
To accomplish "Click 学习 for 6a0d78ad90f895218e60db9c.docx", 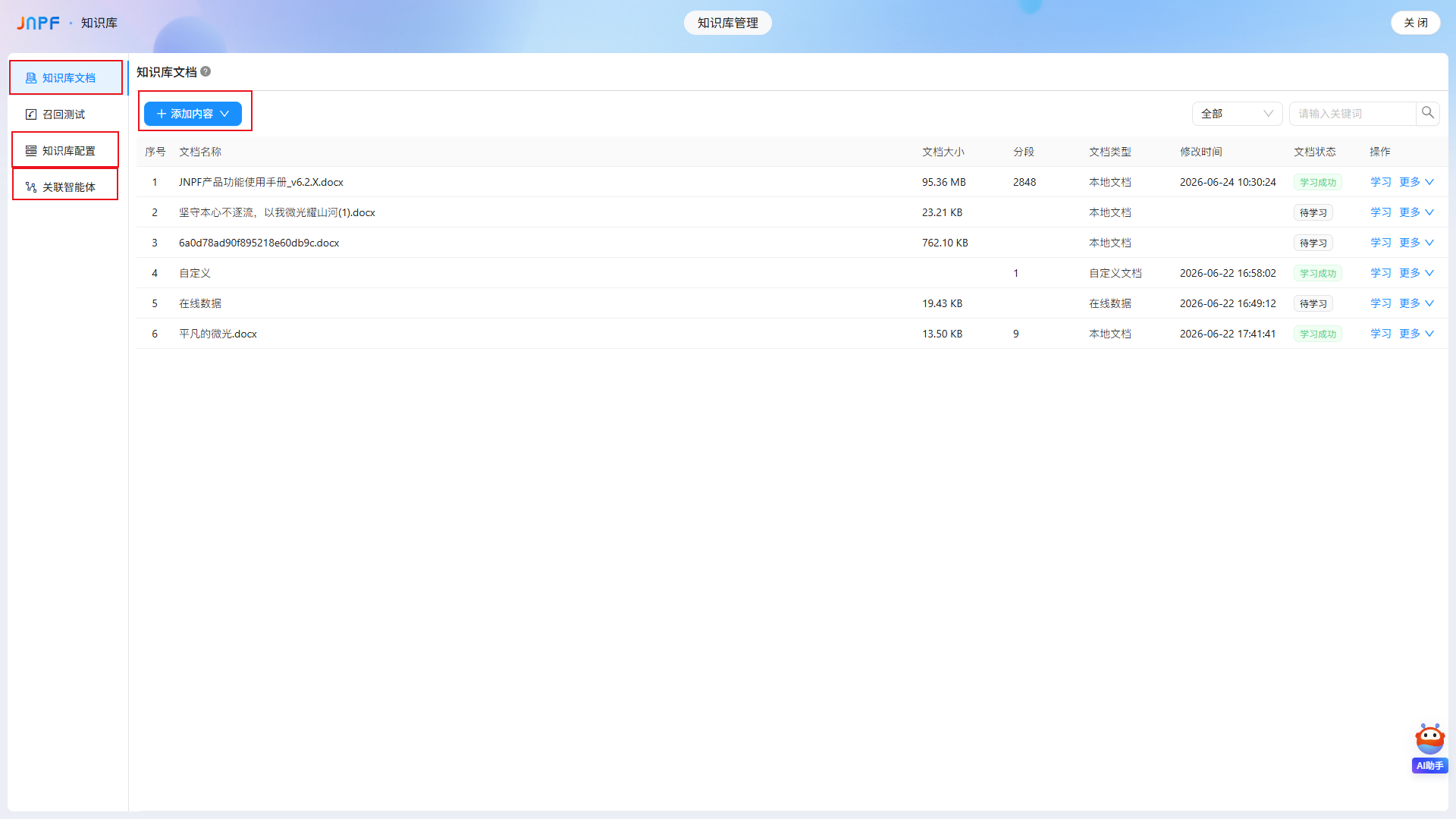I will click(1381, 243).
